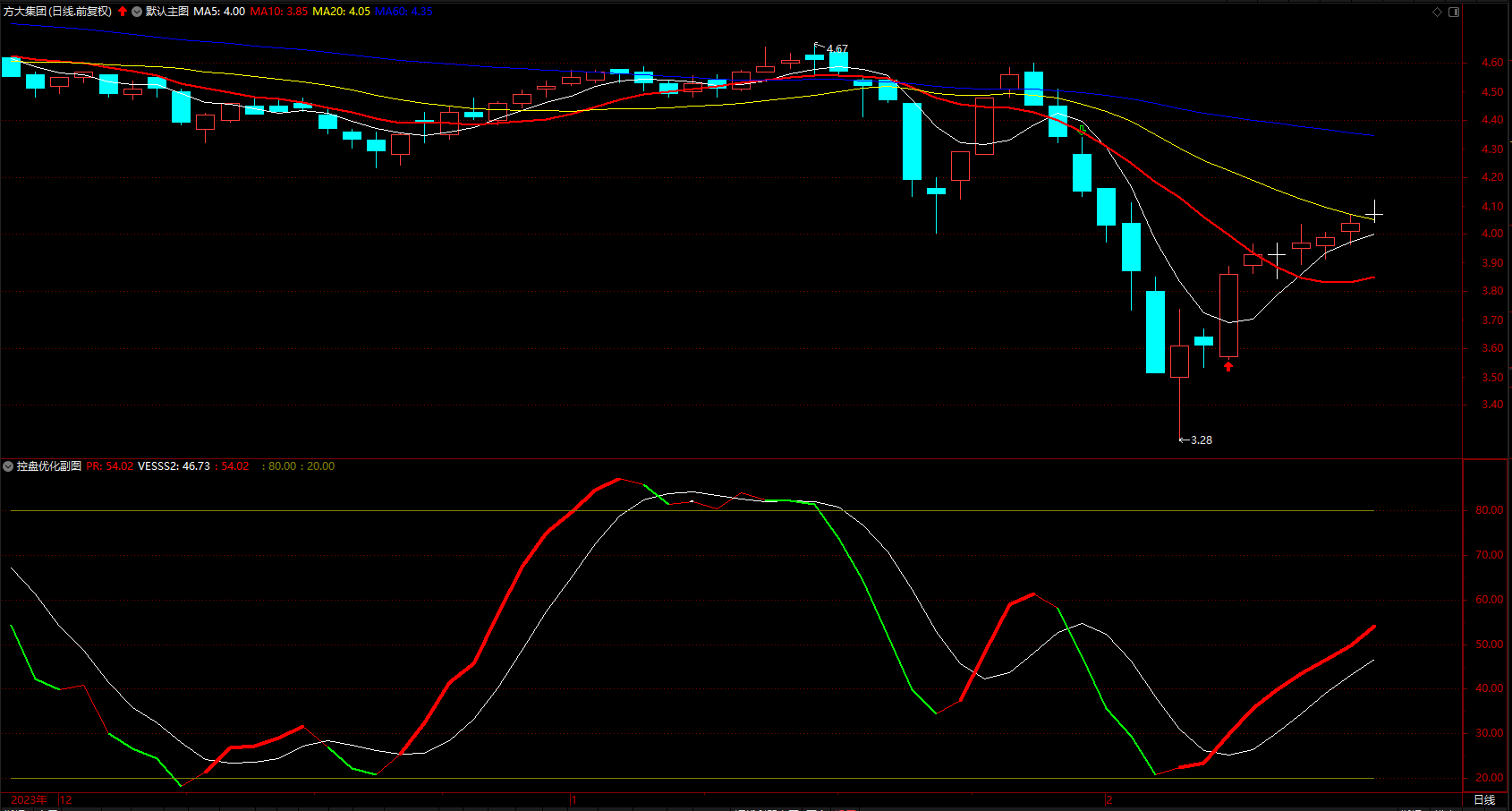The width and height of the screenshot is (1512, 811).
Task: Click the 80.00 threshold value in sub-chart header
Action: (x=282, y=466)
